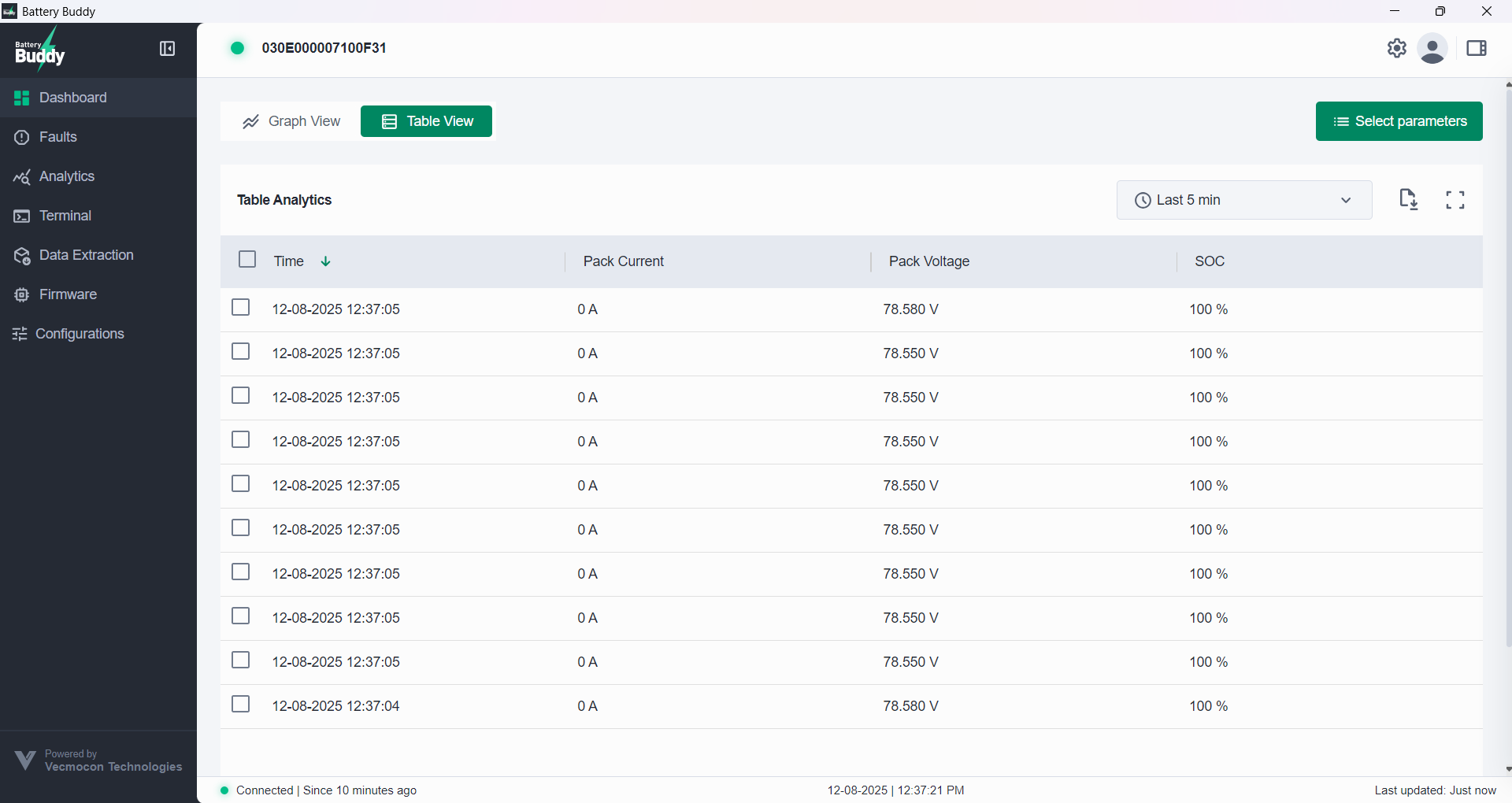Click the Pack Current column header
Image resolution: width=1512 pixels, height=803 pixels.
(623, 261)
